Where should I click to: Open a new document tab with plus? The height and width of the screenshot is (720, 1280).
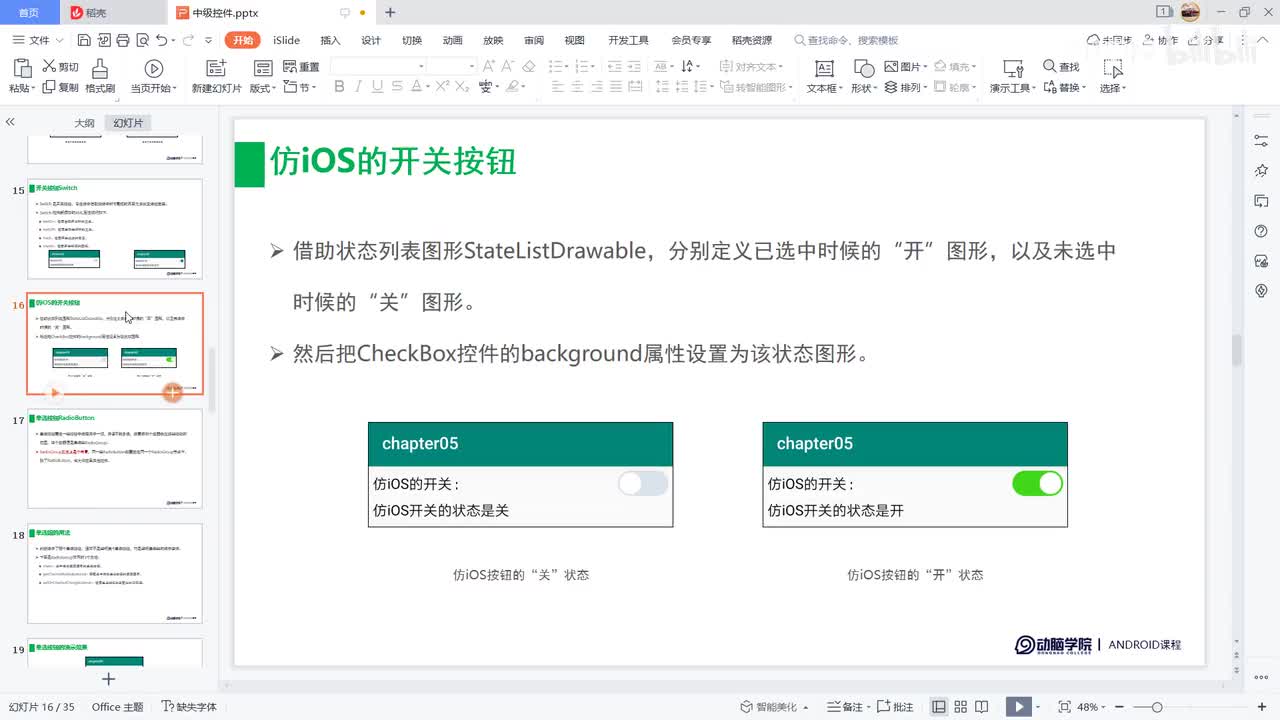point(390,12)
